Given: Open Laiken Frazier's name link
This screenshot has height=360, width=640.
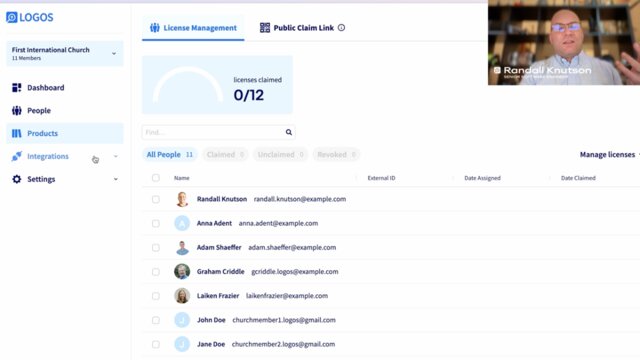Looking at the screenshot, I should point(218,296).
